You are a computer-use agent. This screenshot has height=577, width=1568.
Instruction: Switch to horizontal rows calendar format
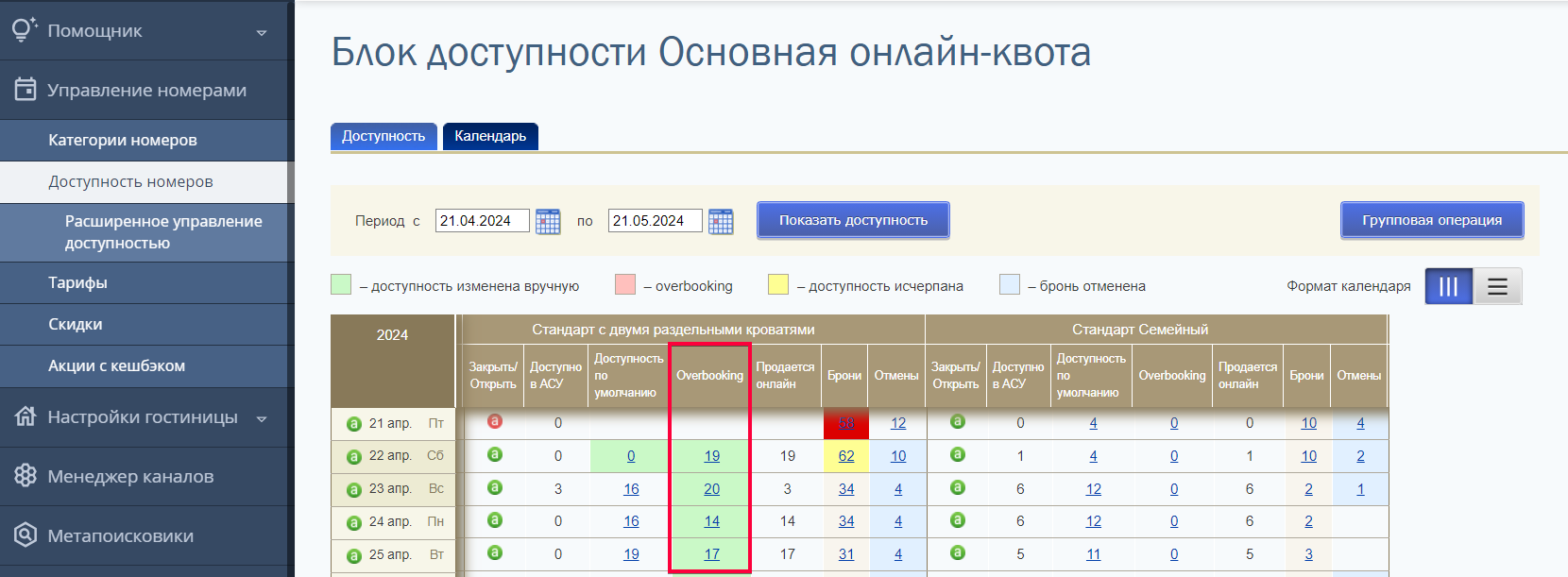[x=1497, y=286]
